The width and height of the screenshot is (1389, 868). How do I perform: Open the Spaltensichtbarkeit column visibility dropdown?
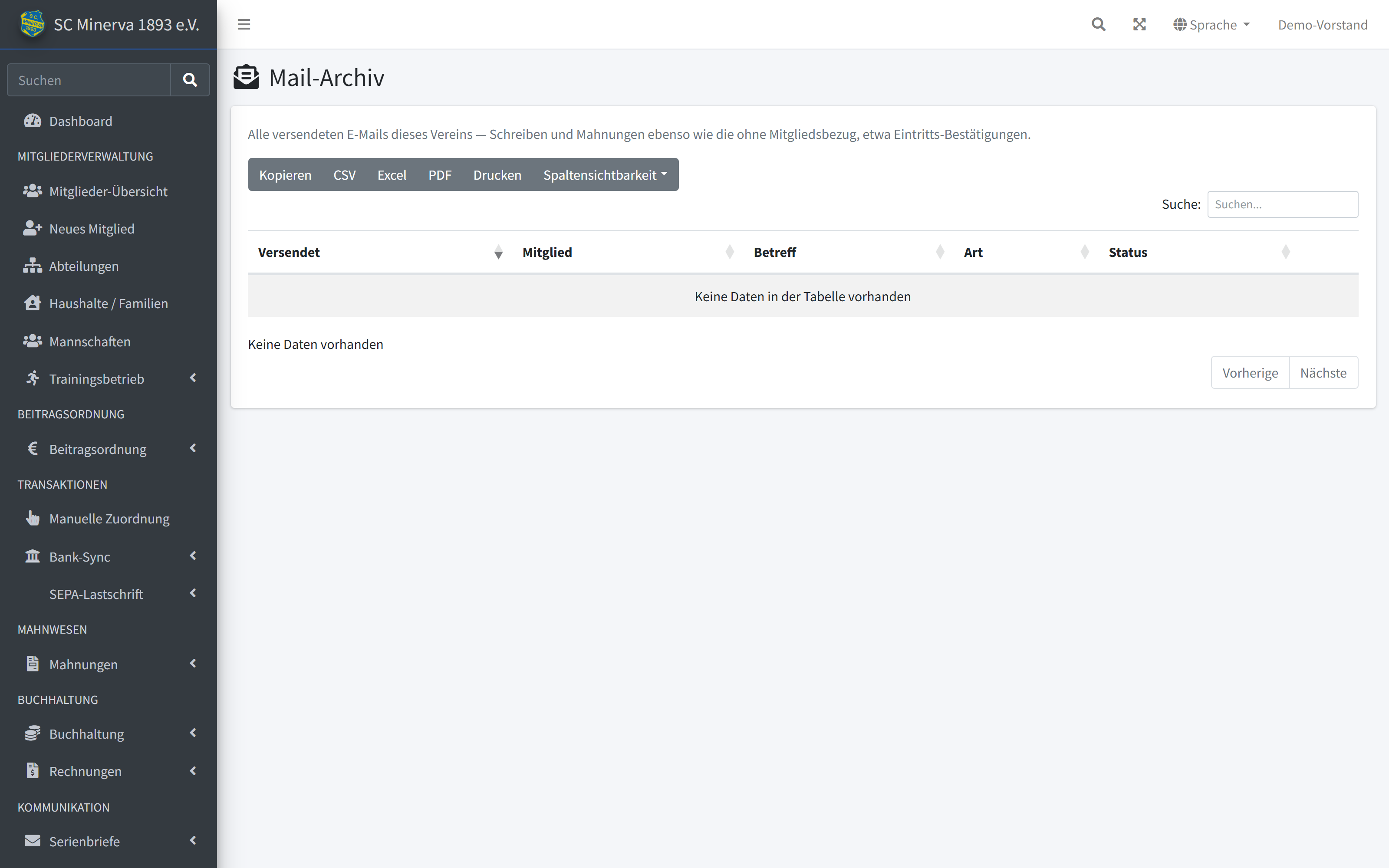[x=605, y=174]
